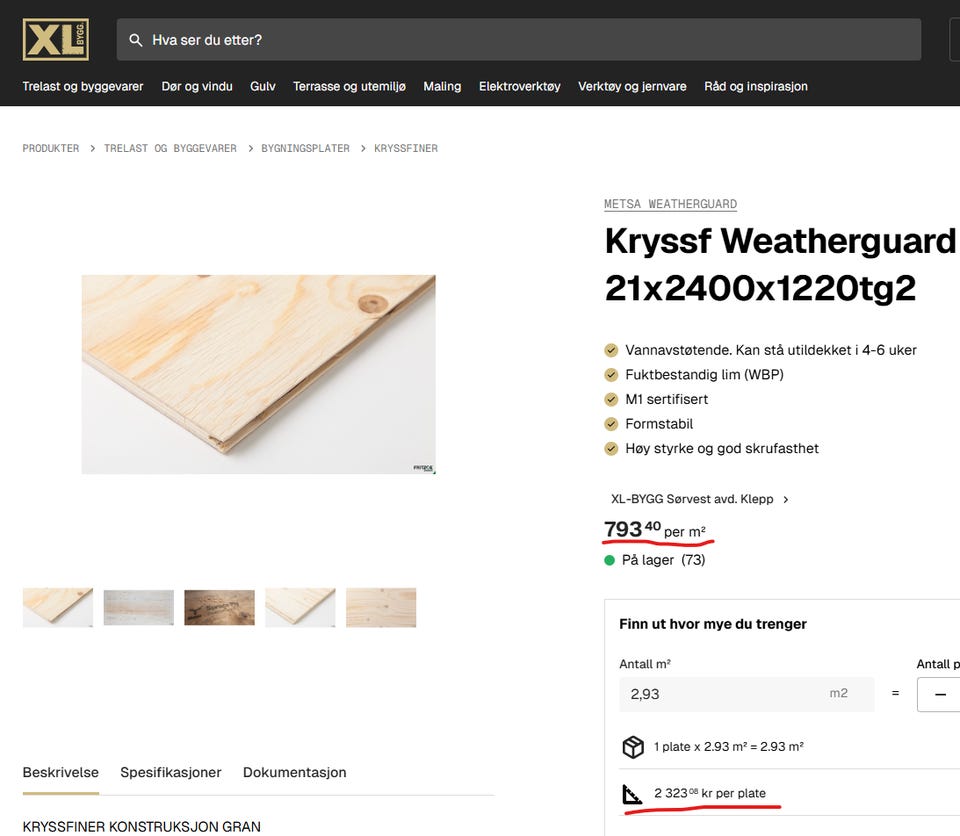960x836 pixels.
Task: Click the XL-BYGG logo
Action: pyautogui.click(x=56, y=40)
